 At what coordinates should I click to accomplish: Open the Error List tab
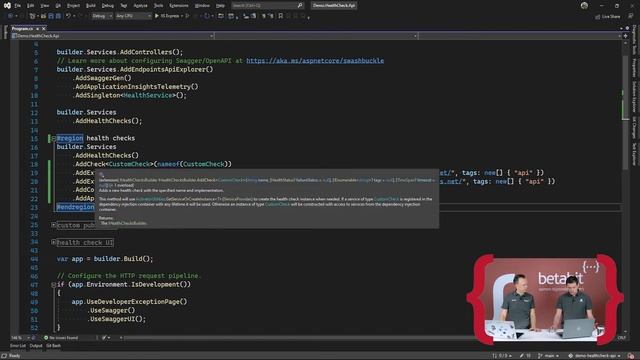click(x=18, y=346)
